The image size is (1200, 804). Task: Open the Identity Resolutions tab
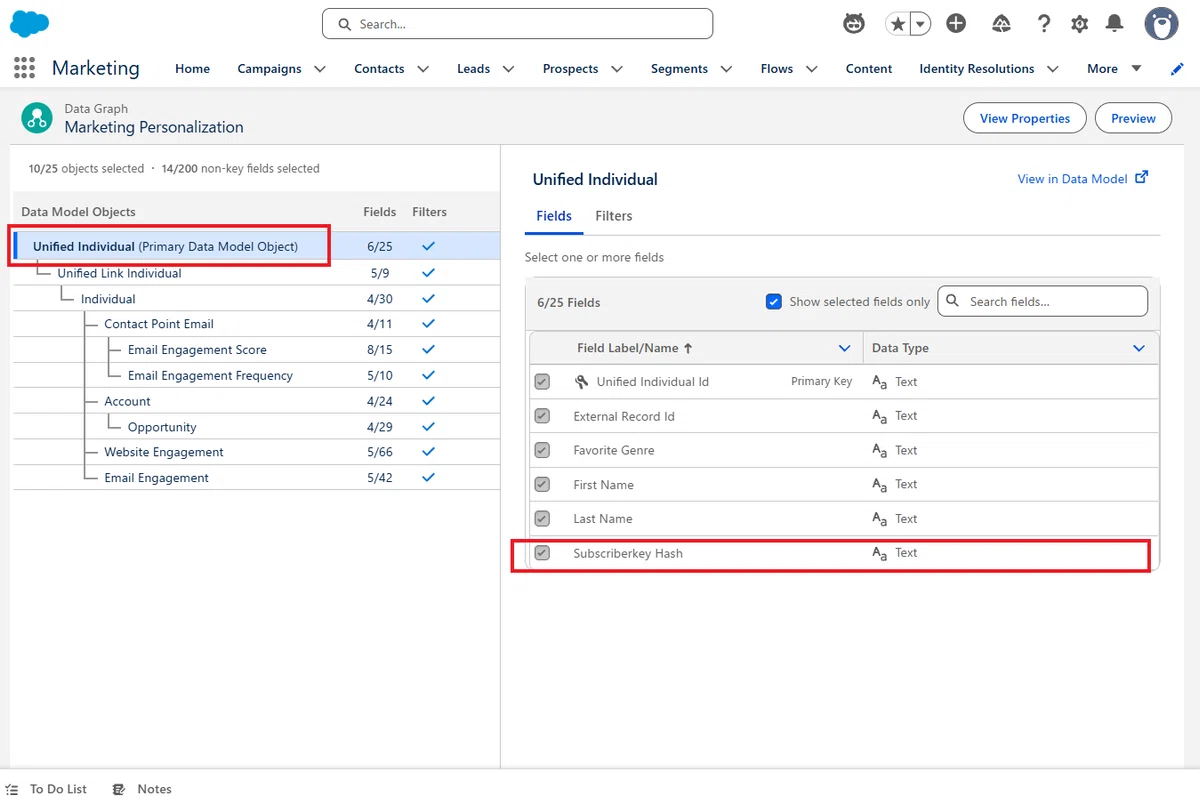tap(977, 69)
